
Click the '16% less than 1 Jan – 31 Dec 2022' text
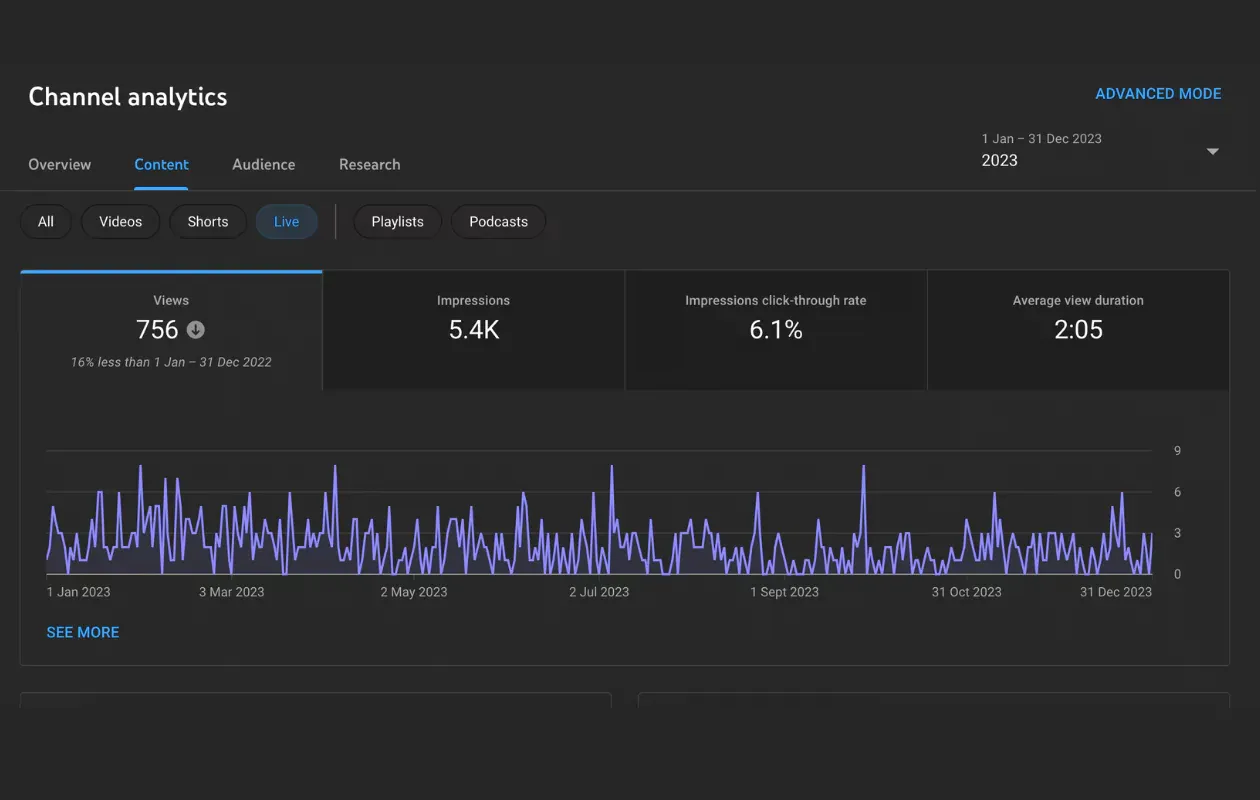coord(171,362)
